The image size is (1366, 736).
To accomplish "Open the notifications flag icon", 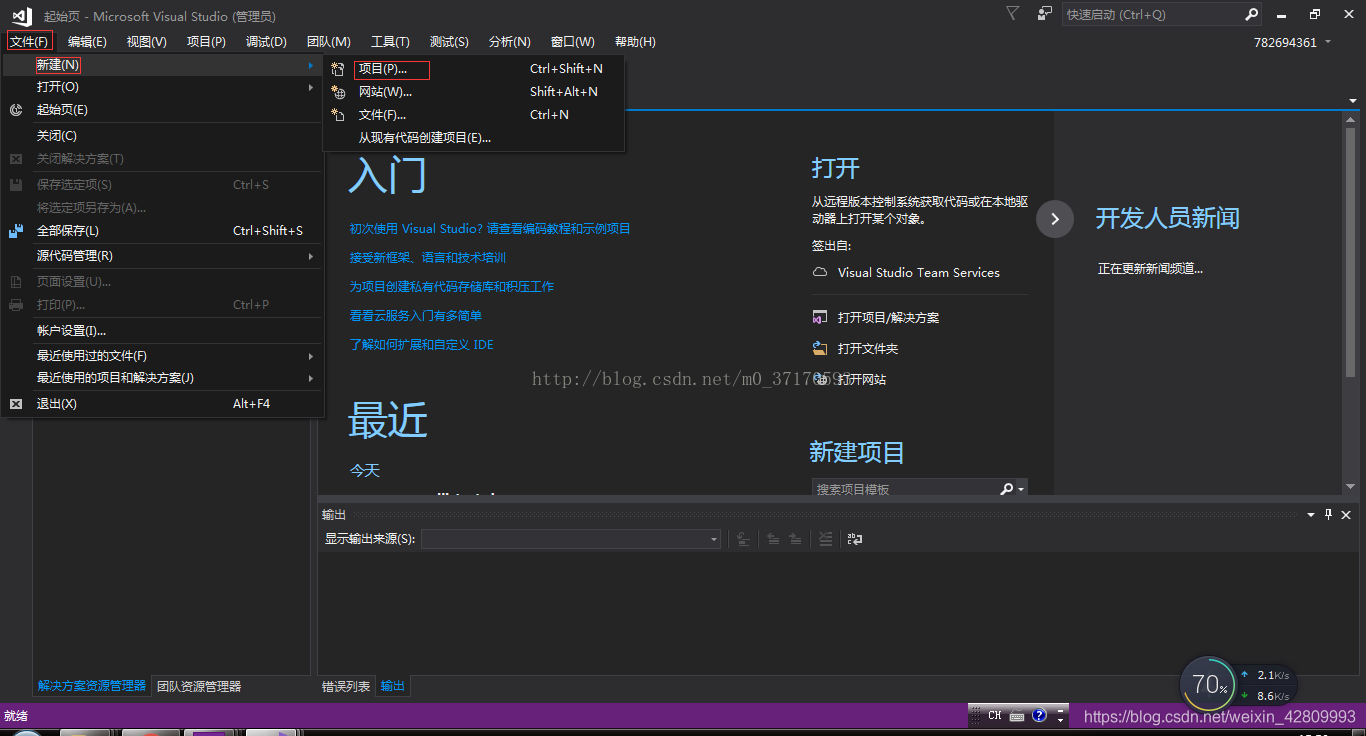I will coord(1013,14).
